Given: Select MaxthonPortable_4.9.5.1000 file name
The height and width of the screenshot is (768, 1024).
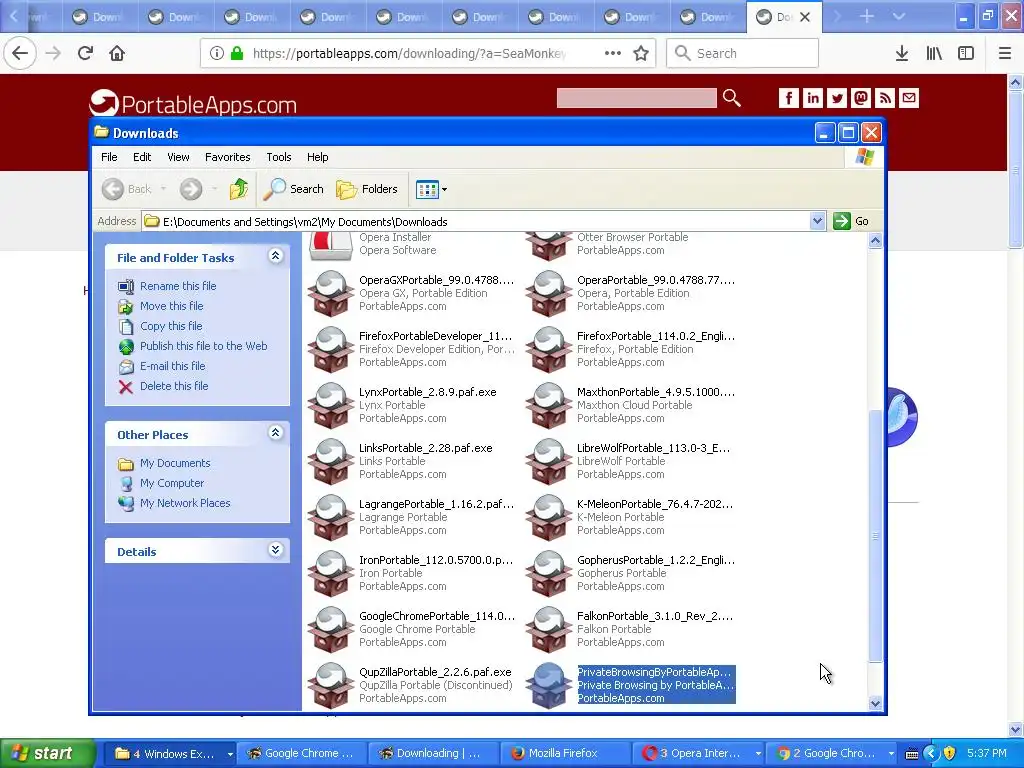Looking at the screenshot, I should (656, 392).
